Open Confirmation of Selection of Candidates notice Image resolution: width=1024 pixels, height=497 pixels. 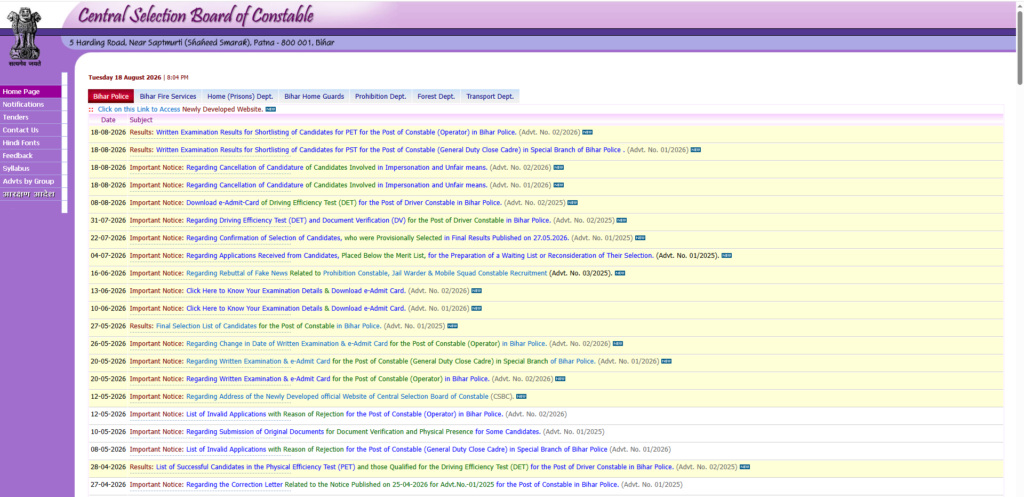pos(377,238)
